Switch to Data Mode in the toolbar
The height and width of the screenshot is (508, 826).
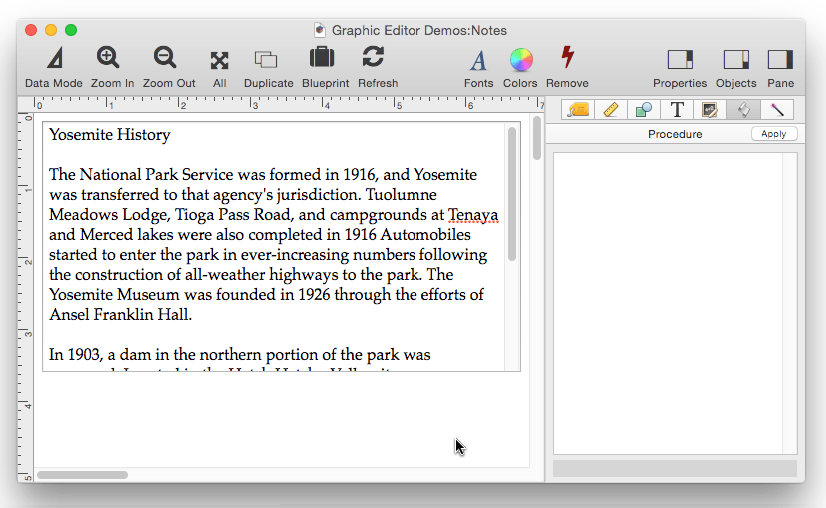(54, 59)
